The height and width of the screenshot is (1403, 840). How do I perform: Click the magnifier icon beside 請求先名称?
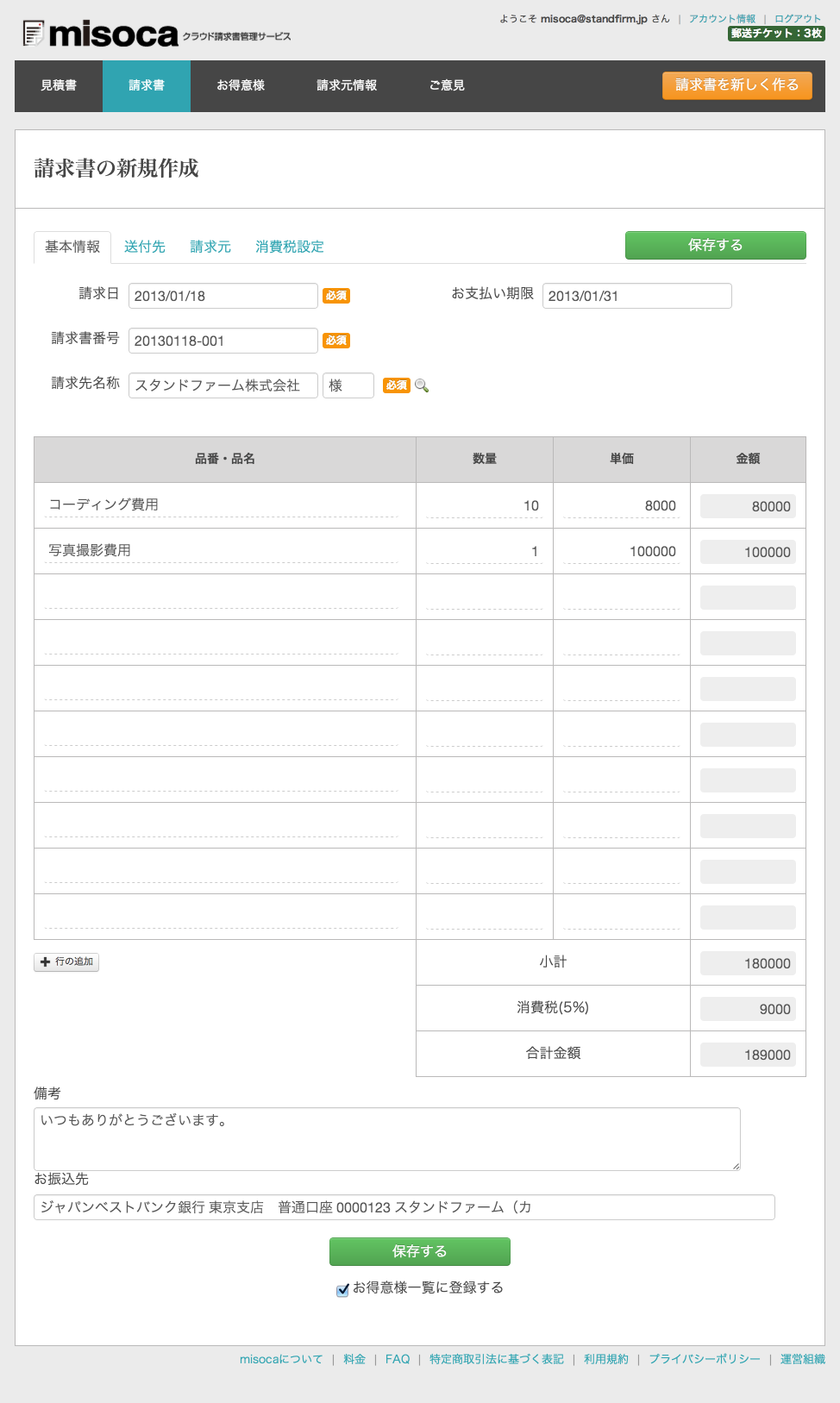click(x=422, y=385)
